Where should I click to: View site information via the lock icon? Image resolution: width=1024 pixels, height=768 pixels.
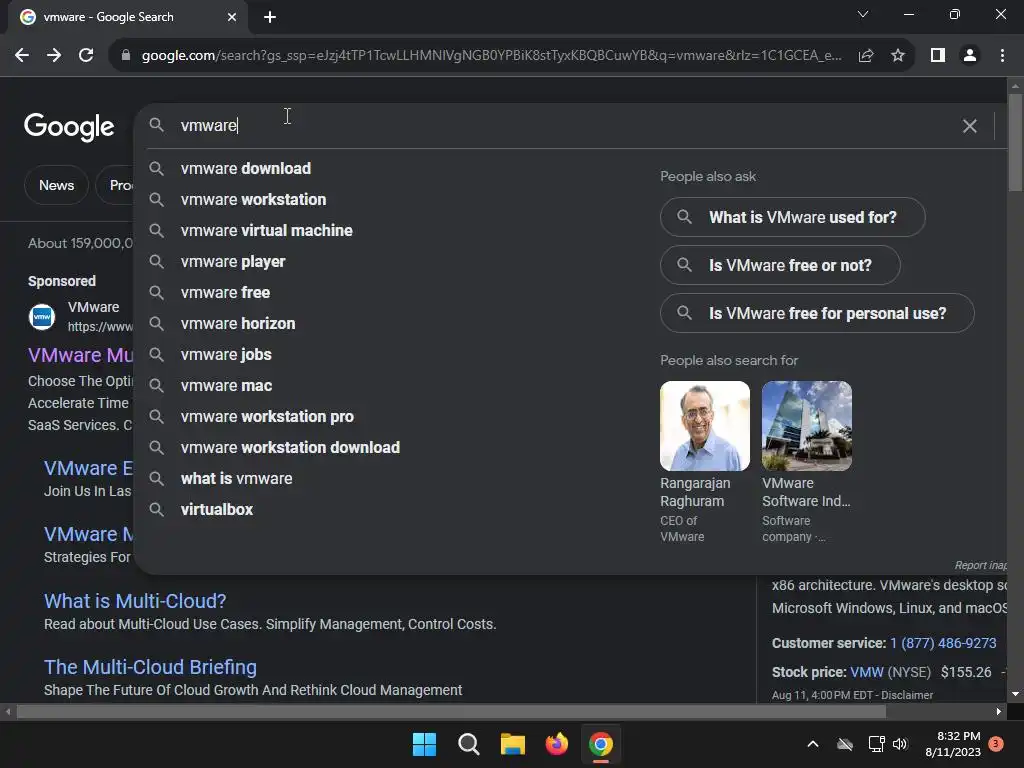[x=126, y=56]
